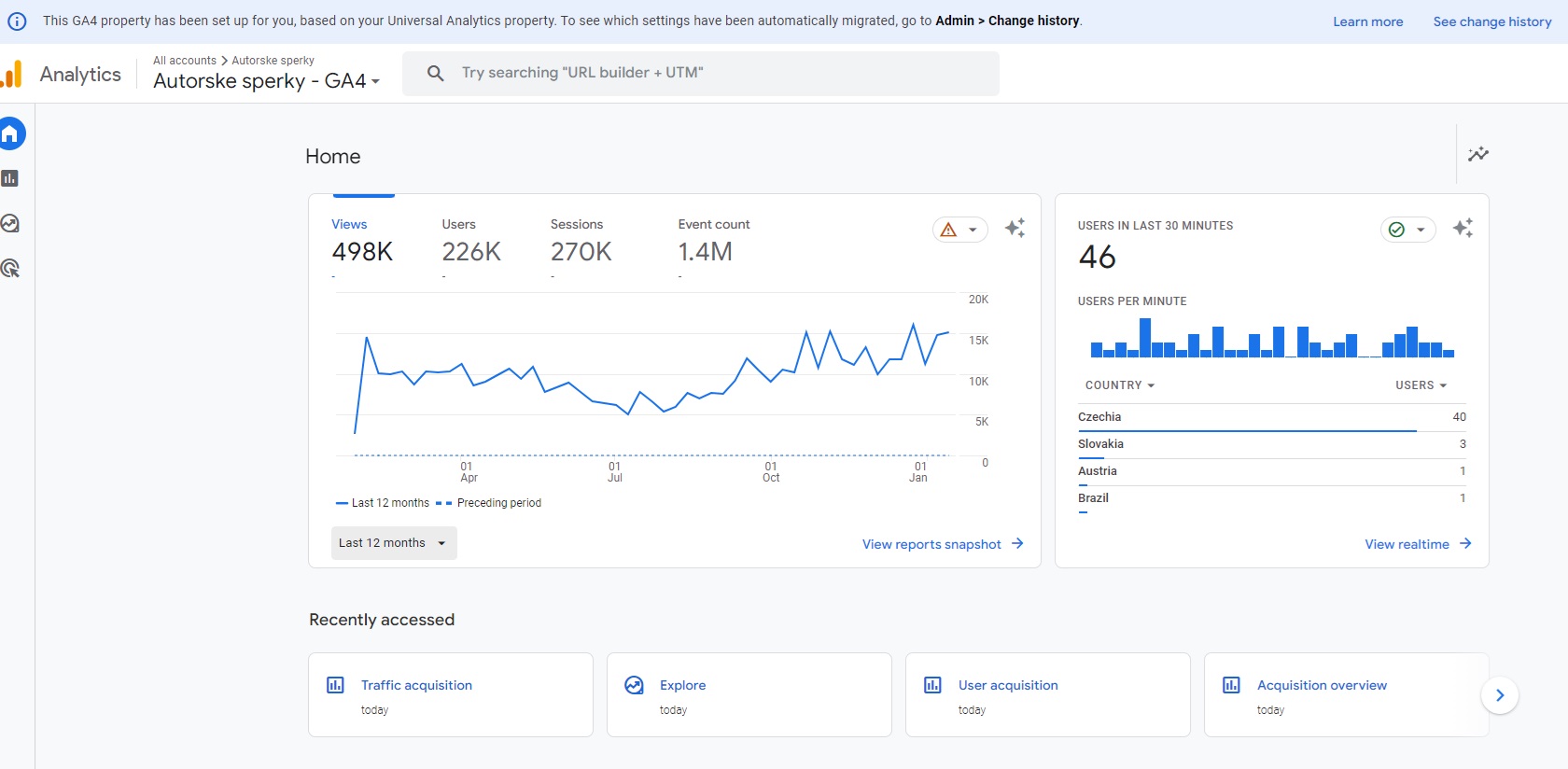
Task: Open the Insights icon beside Home
Action: click(1478, 154)
